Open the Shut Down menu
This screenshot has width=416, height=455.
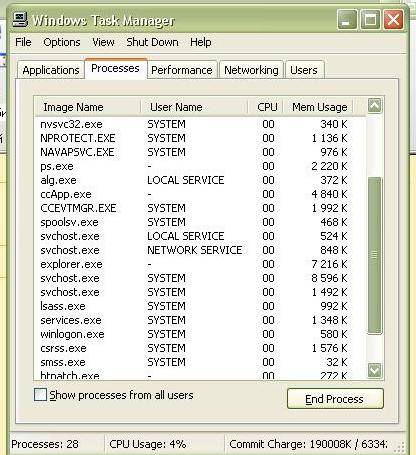click(x=152, y=42)
